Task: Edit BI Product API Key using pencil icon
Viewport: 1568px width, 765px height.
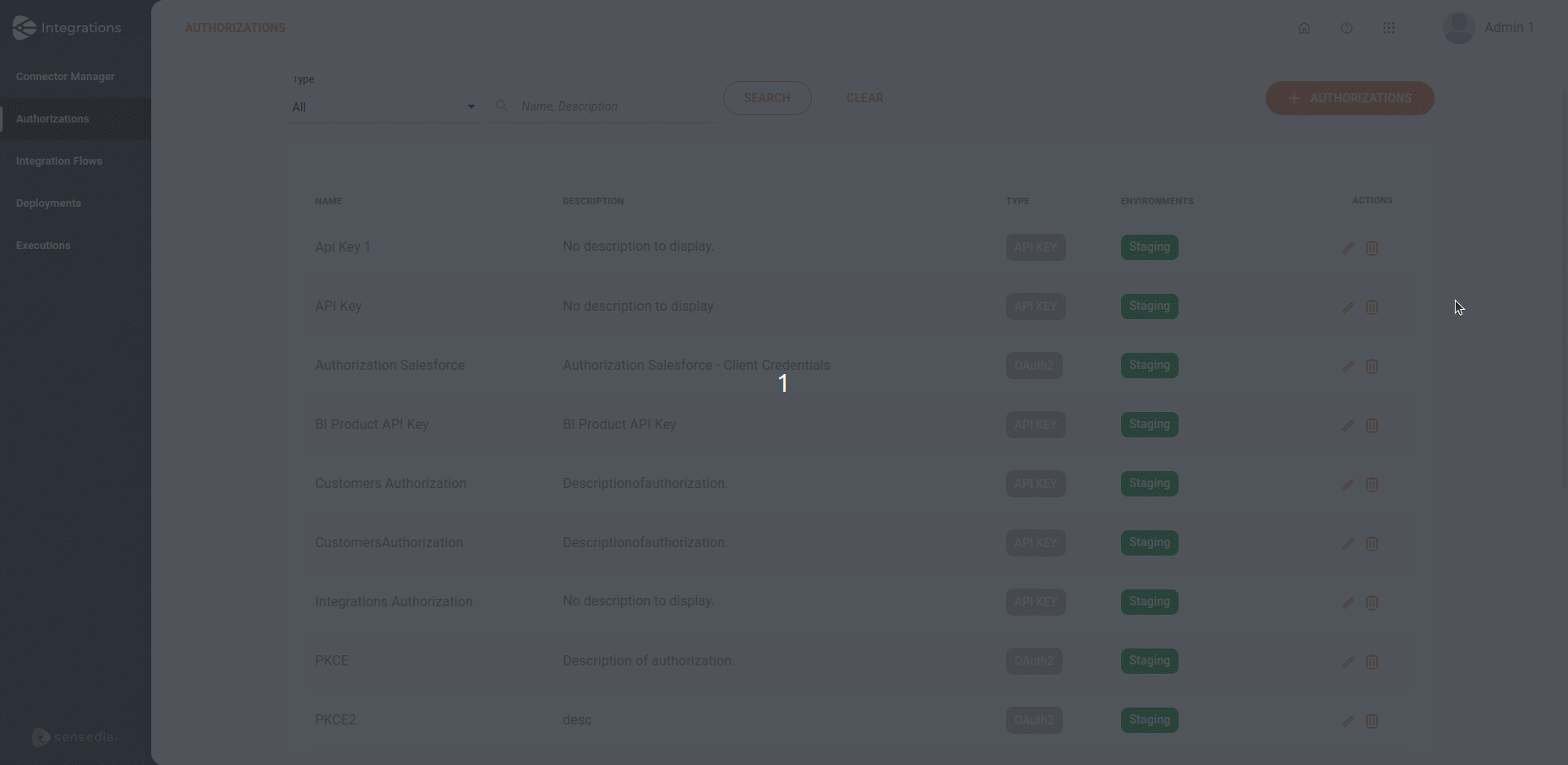Action: coord(1347,425)
